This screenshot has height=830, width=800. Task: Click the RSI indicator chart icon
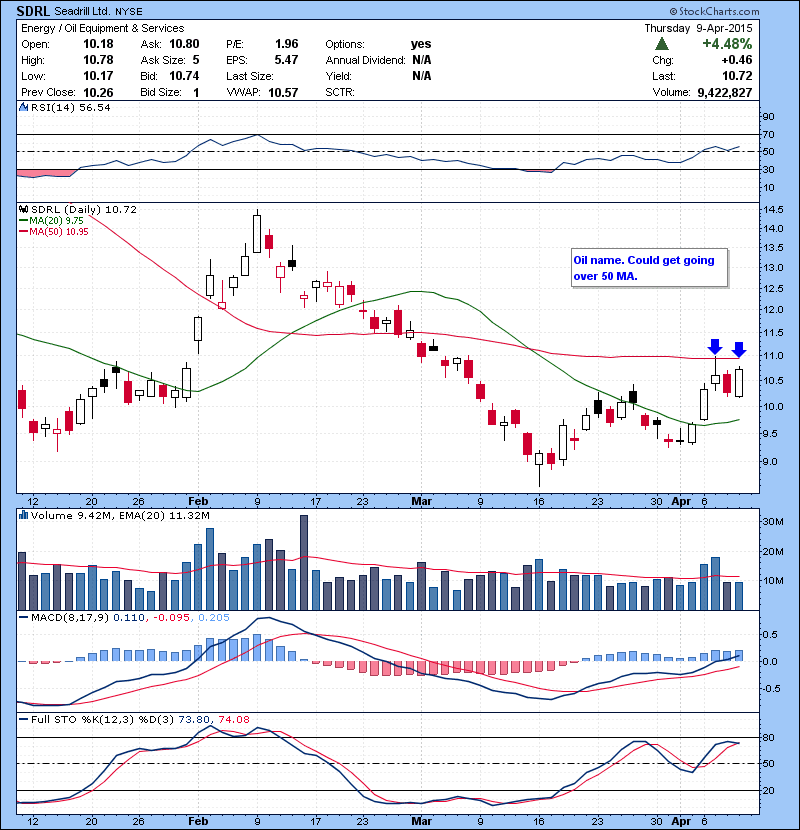[x=24, y=107]
